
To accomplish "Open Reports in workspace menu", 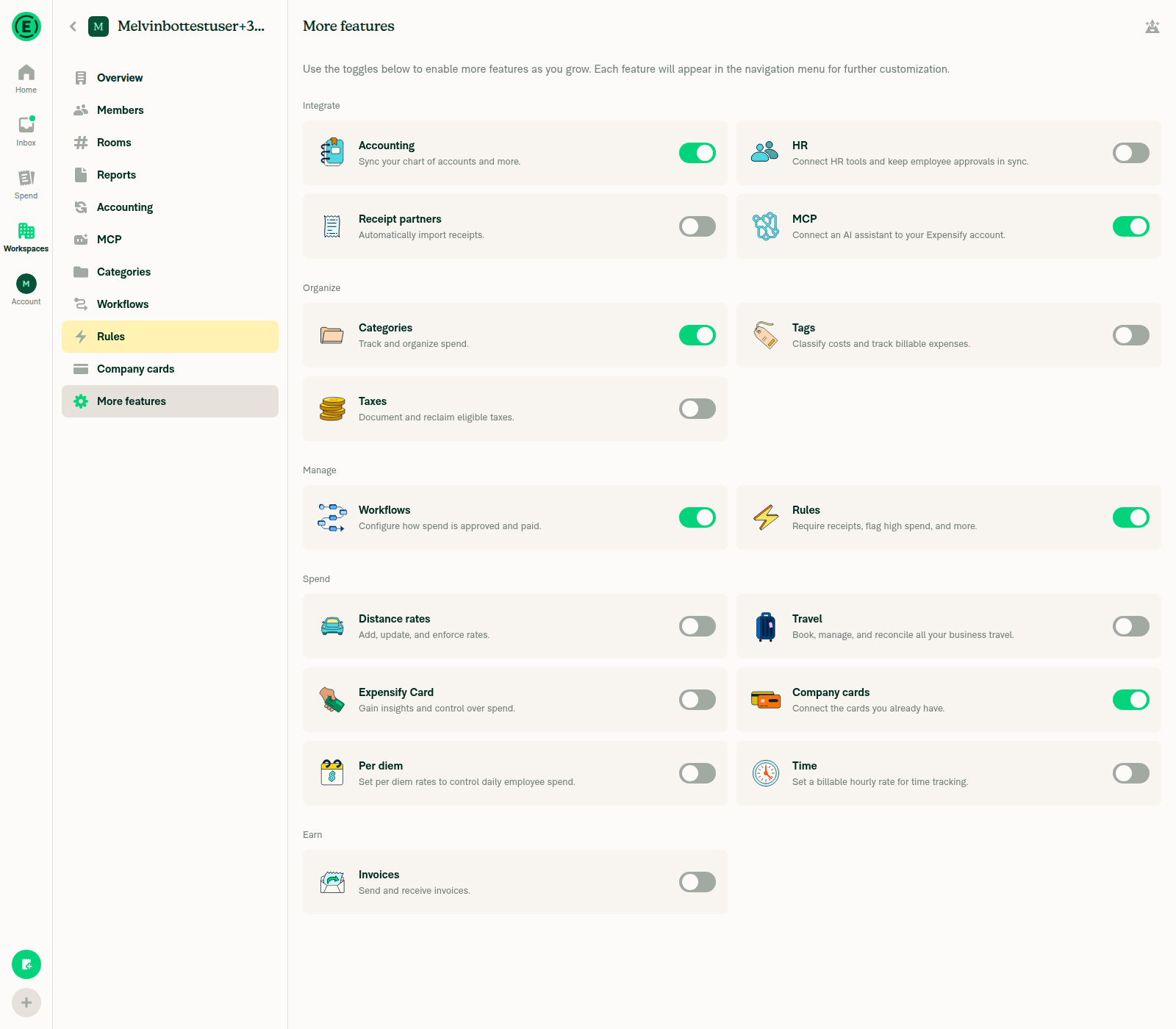I will click(170, 175).
